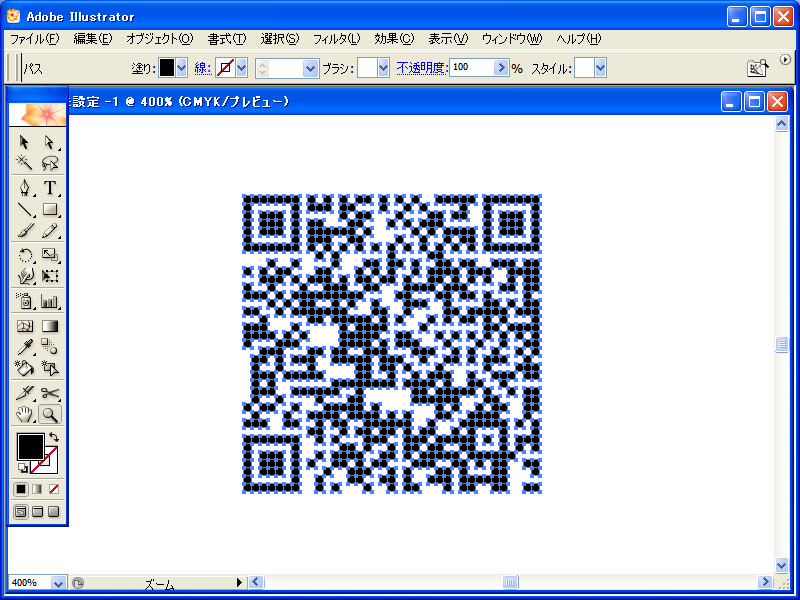
Task: Click the 不透明度 opacity panel link
Action: pos(422,68)
